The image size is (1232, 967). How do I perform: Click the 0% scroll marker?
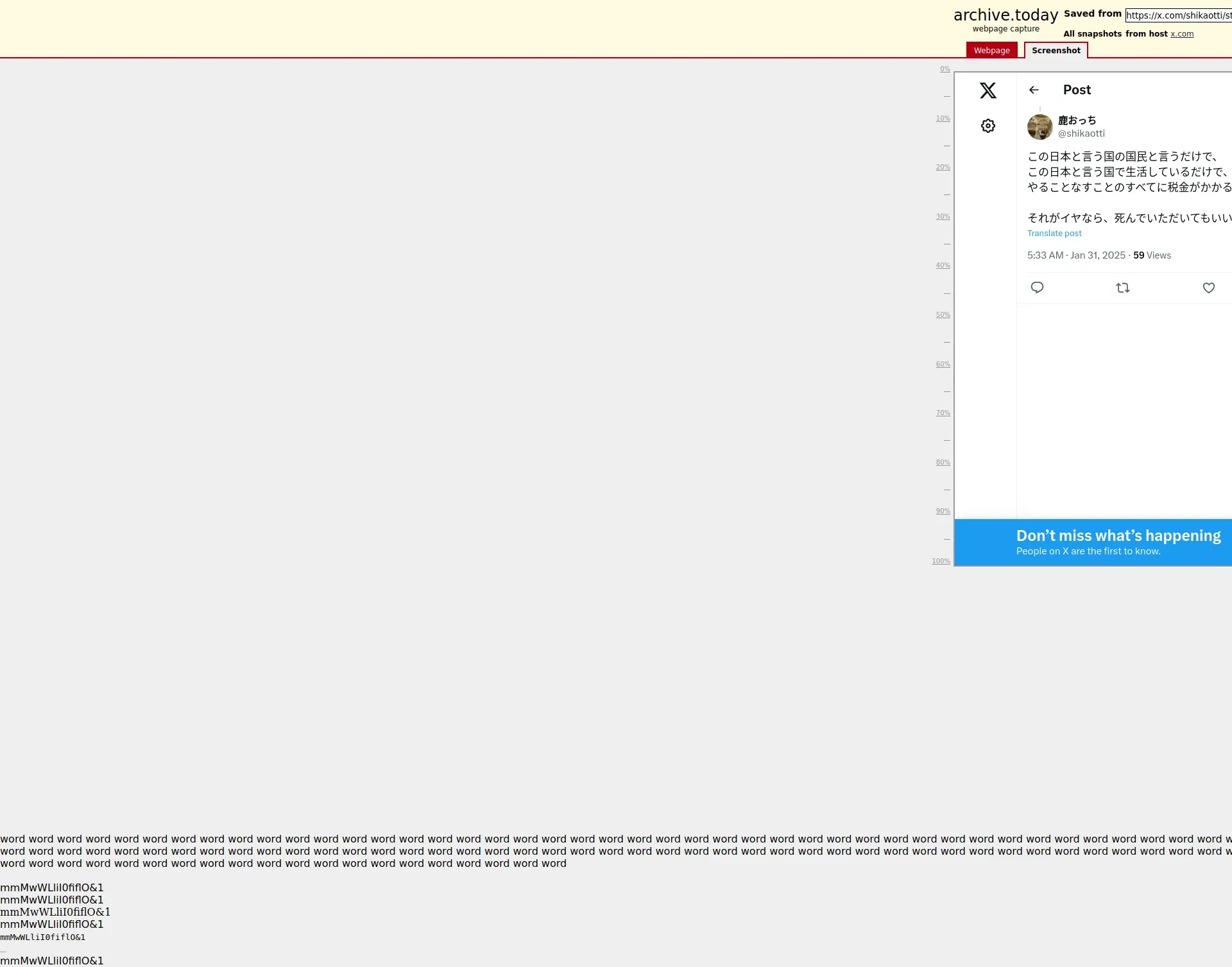[945, 69]
